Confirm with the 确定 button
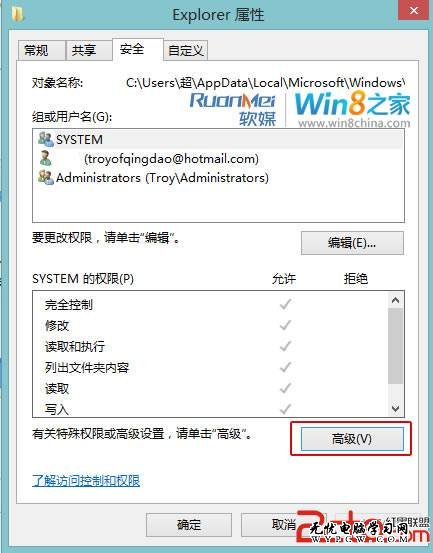The width and height of the screenshot is (433, 553). coord(189,525)
